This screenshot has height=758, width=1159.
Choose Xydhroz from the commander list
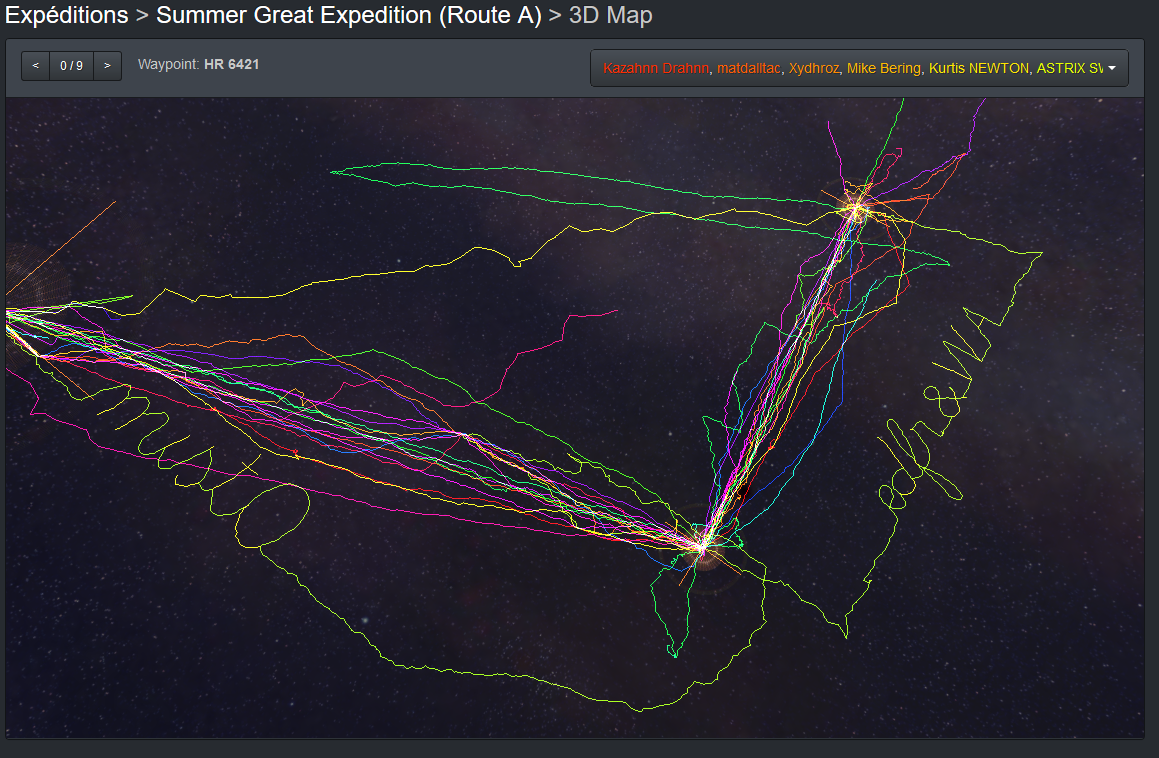tap(814, 69)
